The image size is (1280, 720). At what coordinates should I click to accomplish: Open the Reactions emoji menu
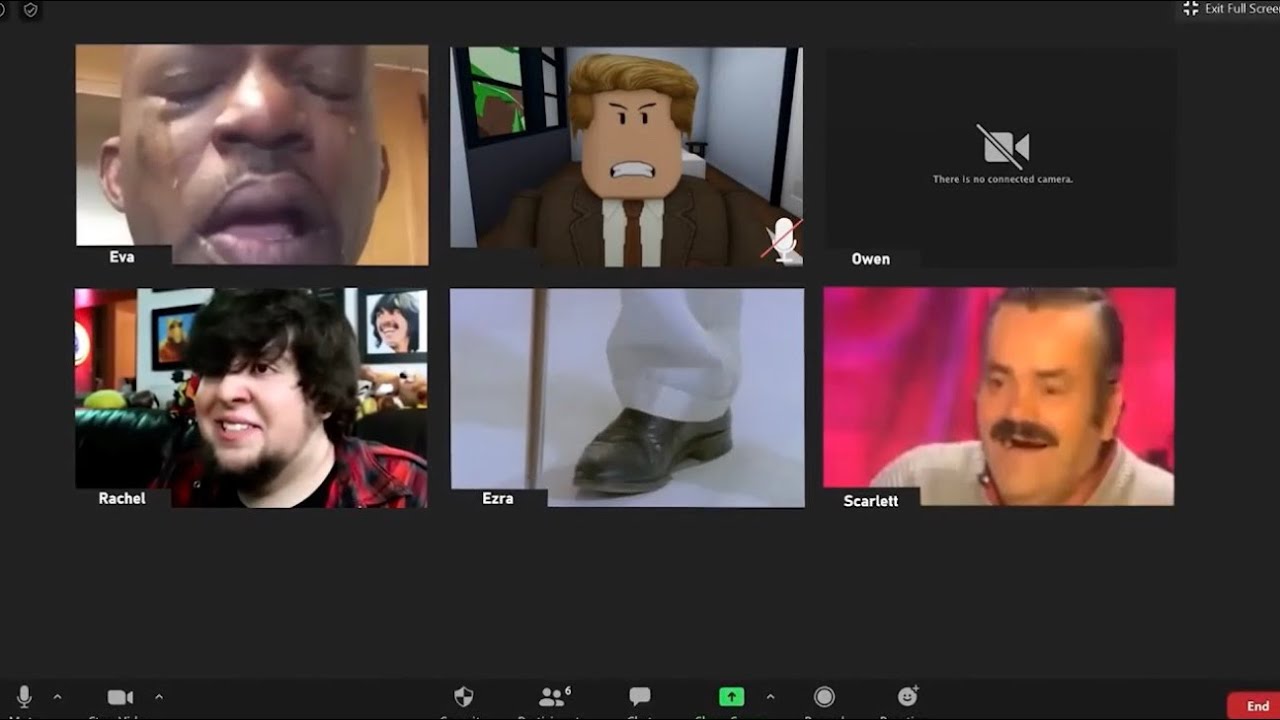(908, 696)
